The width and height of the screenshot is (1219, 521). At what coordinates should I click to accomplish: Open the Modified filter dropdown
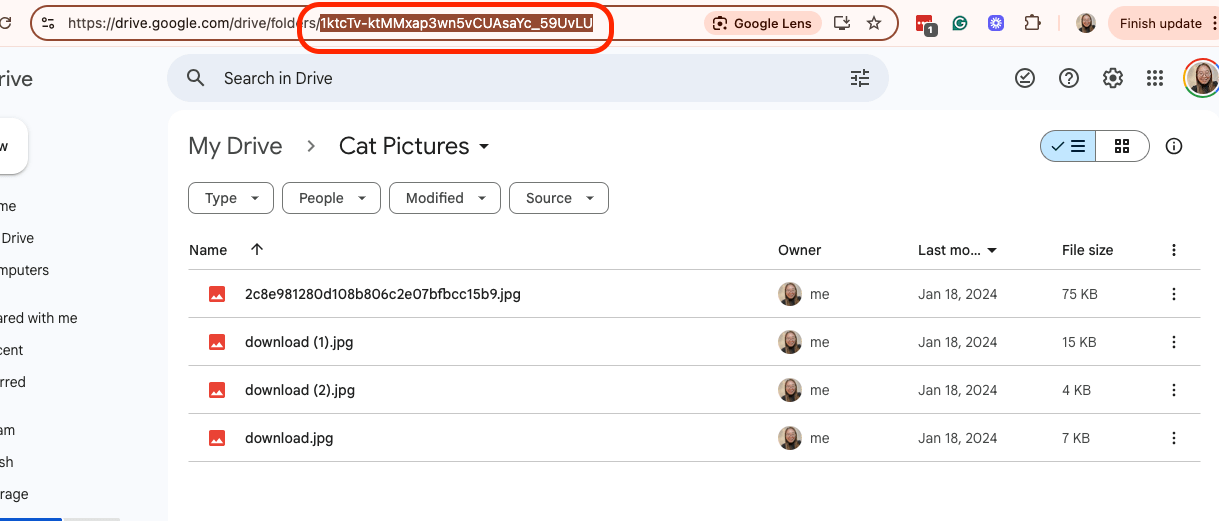click(444, 198)
